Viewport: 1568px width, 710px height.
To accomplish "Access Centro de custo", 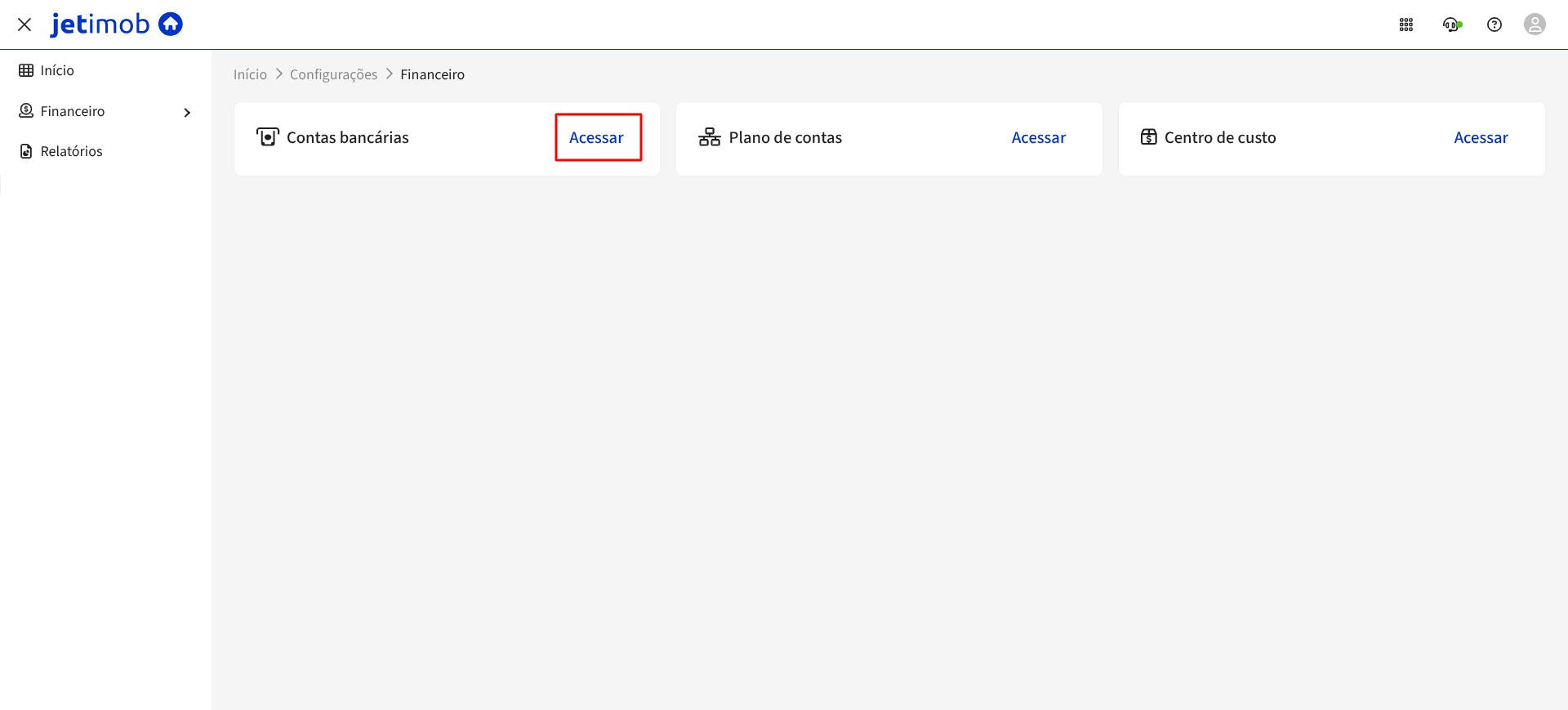I will tap(1480, 137).
